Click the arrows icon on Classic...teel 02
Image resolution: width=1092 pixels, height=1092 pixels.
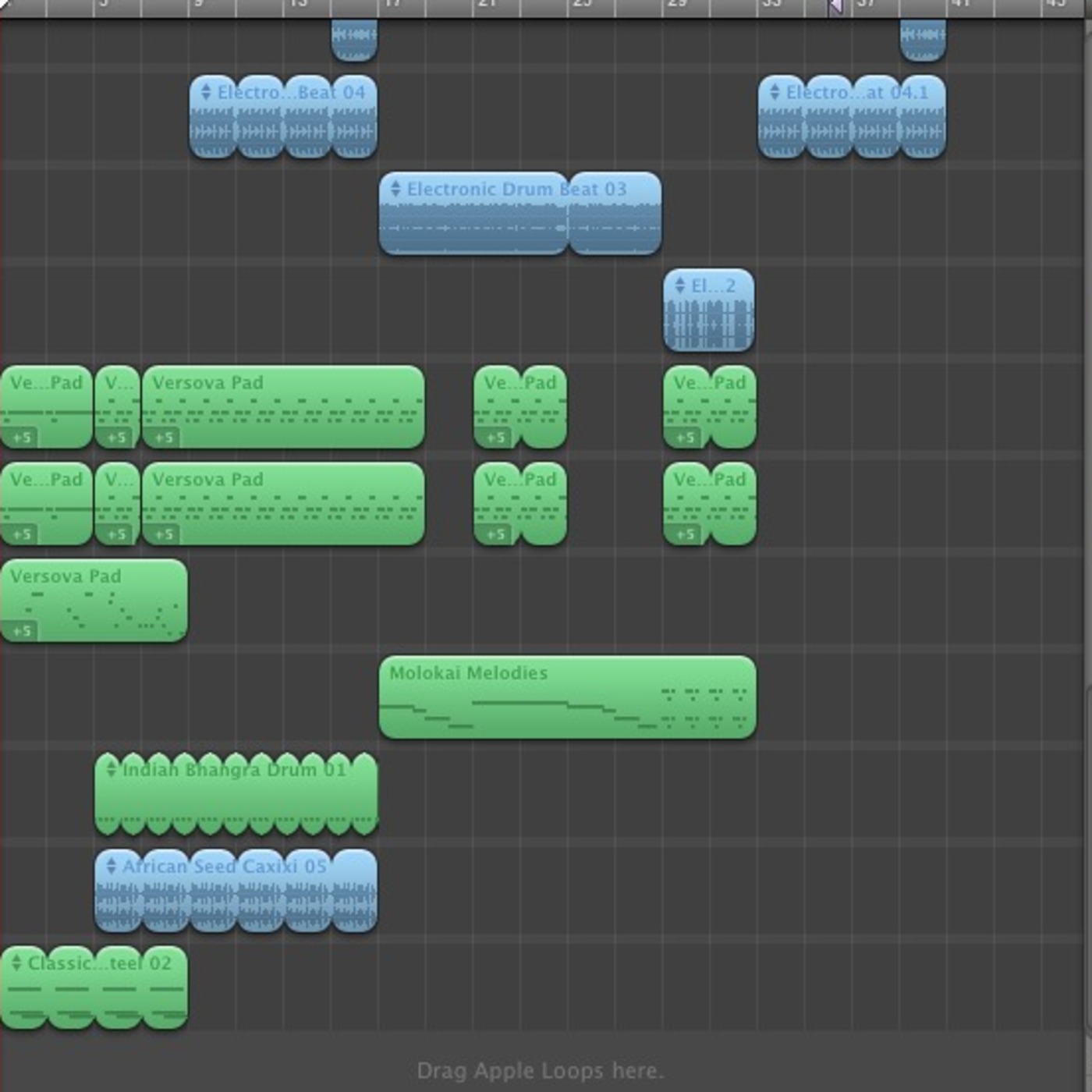[x=16, y=963]
